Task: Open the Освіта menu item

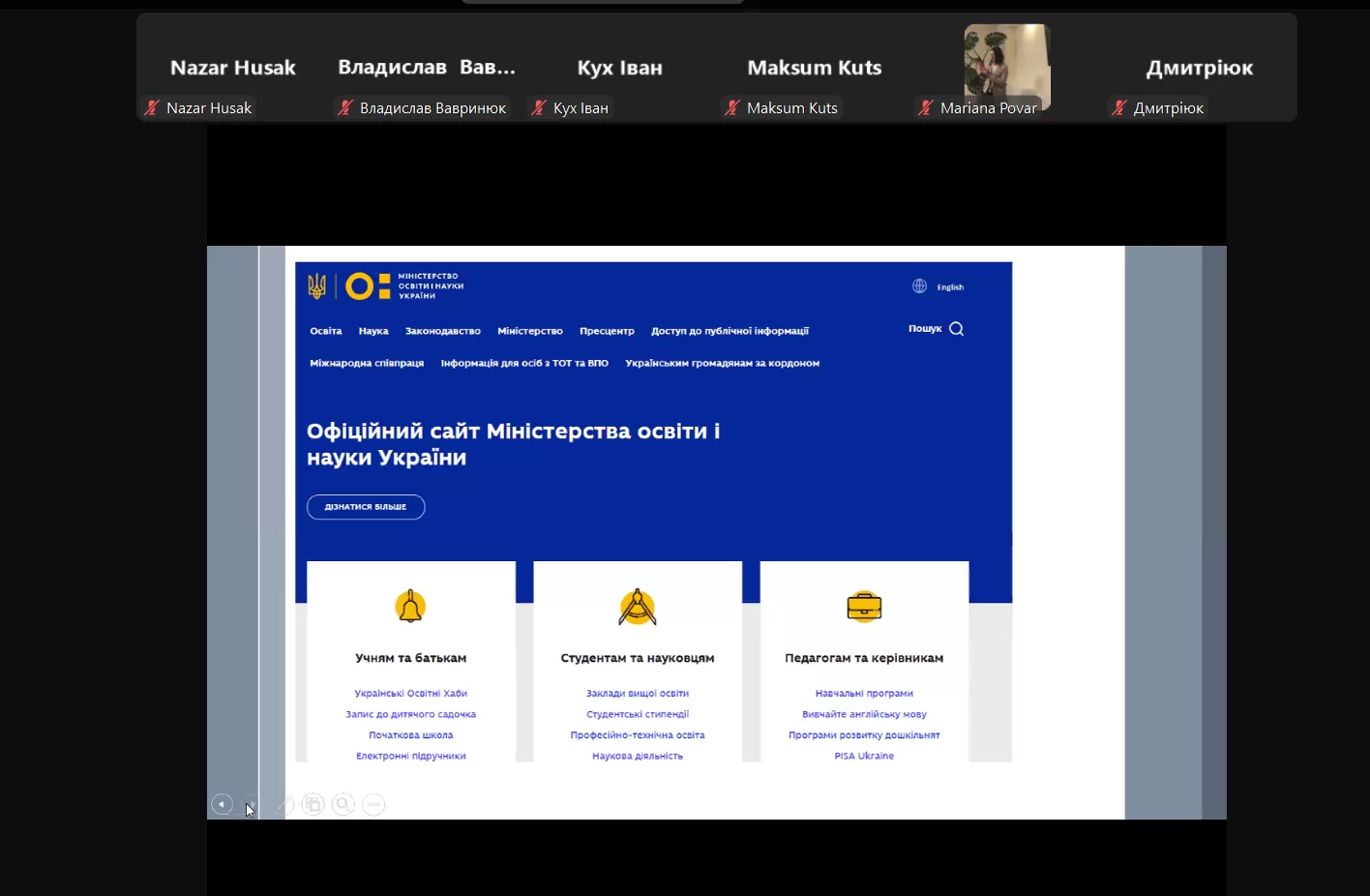Action: click(325, 331)
